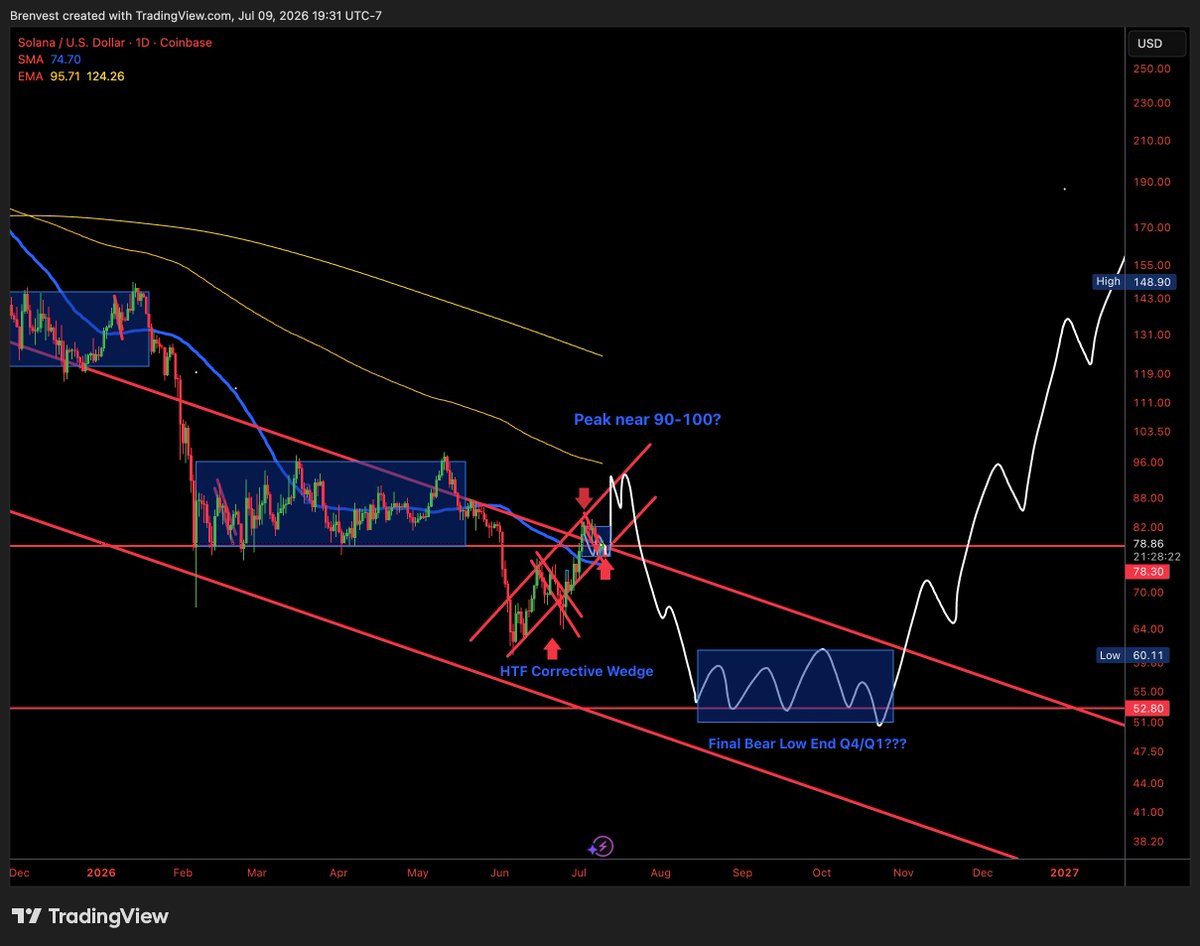This screenshot has width=1200, height=946.
Task: Click the 250.00 price axis label
Action: 1152,68
